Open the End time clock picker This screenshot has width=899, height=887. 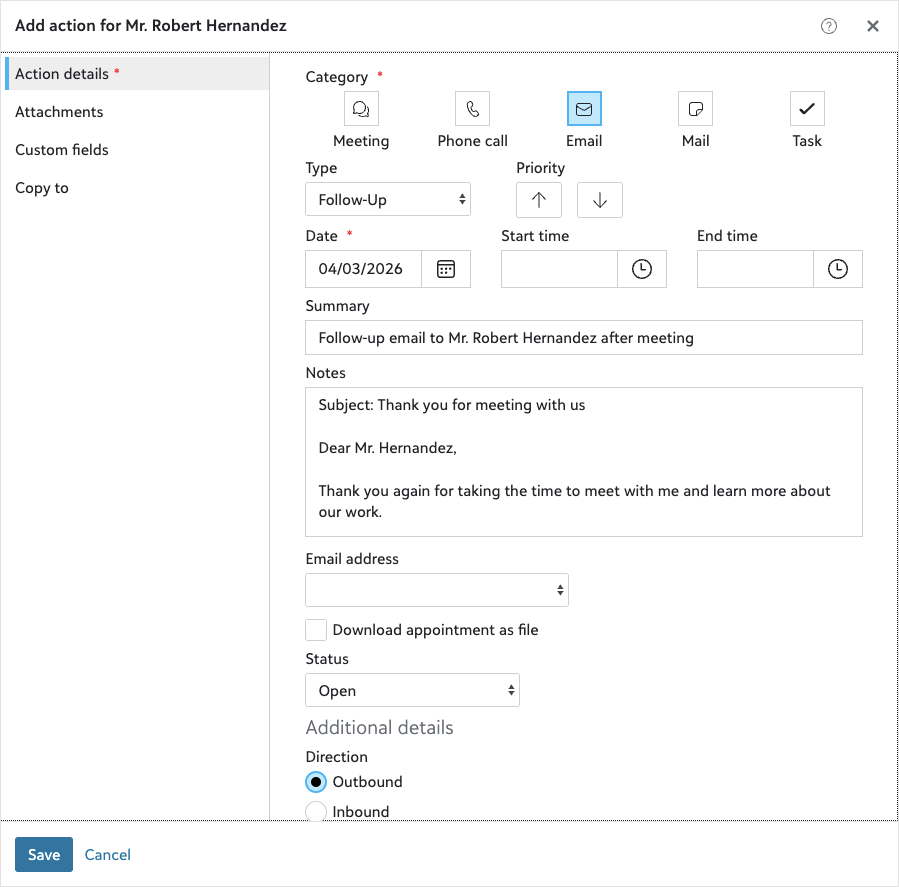tap(838, 269)
